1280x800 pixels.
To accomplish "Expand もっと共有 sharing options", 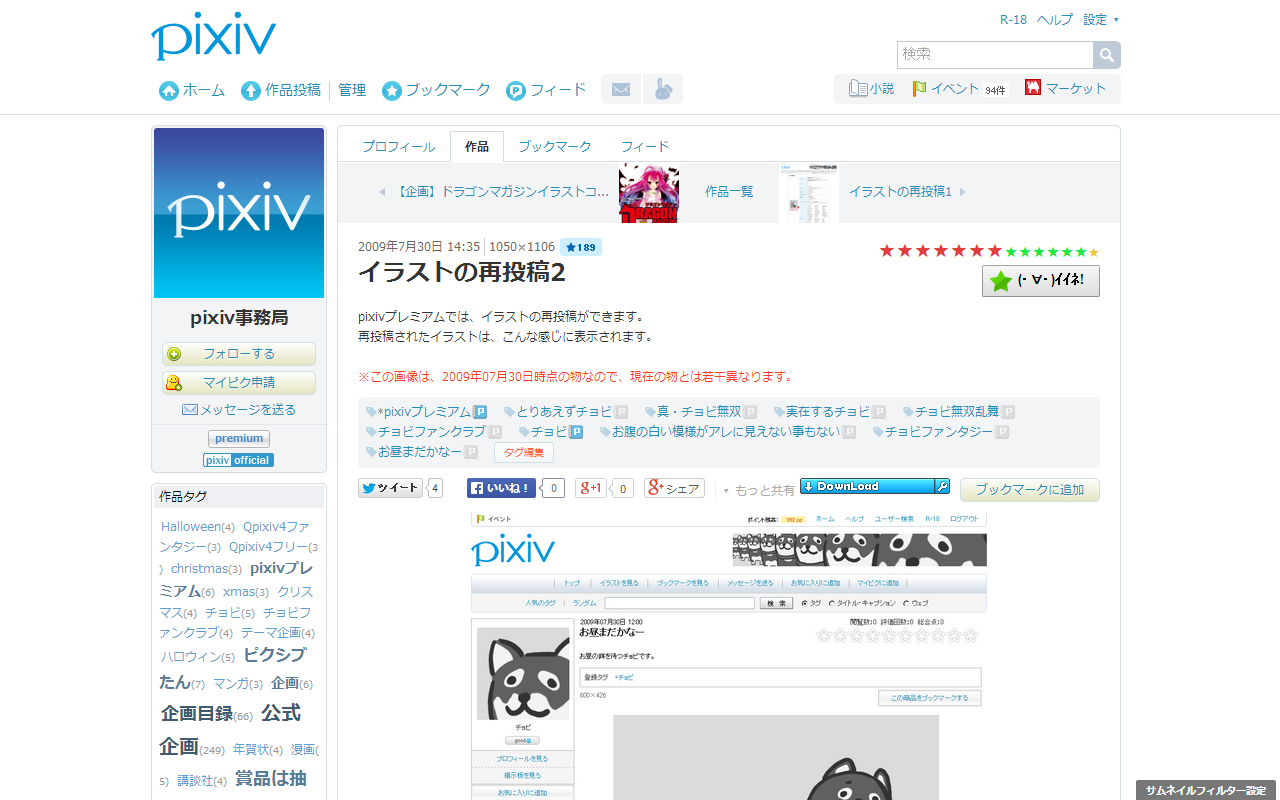I will pos(759,490).
